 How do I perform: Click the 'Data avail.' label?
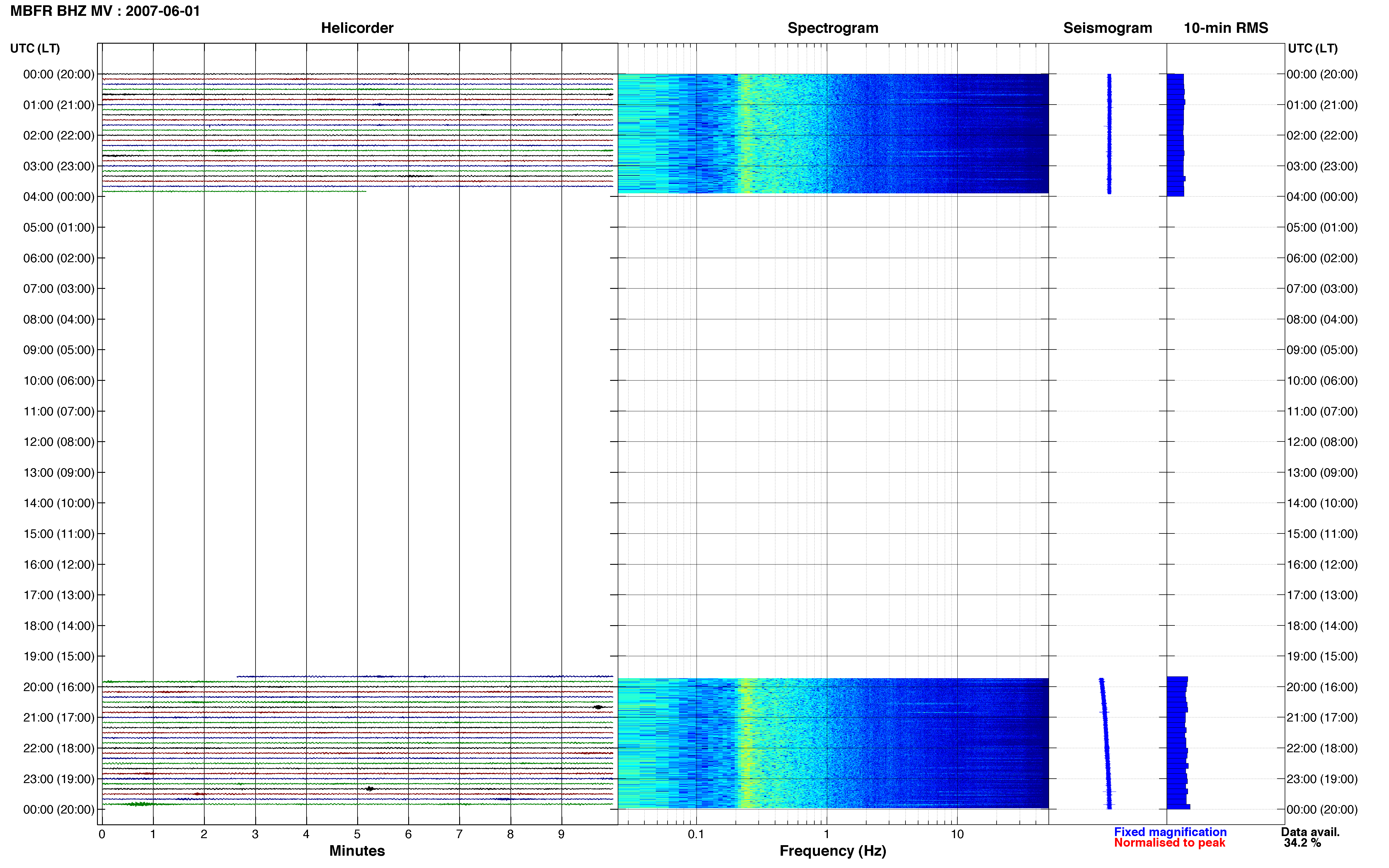click(1310, 832)
